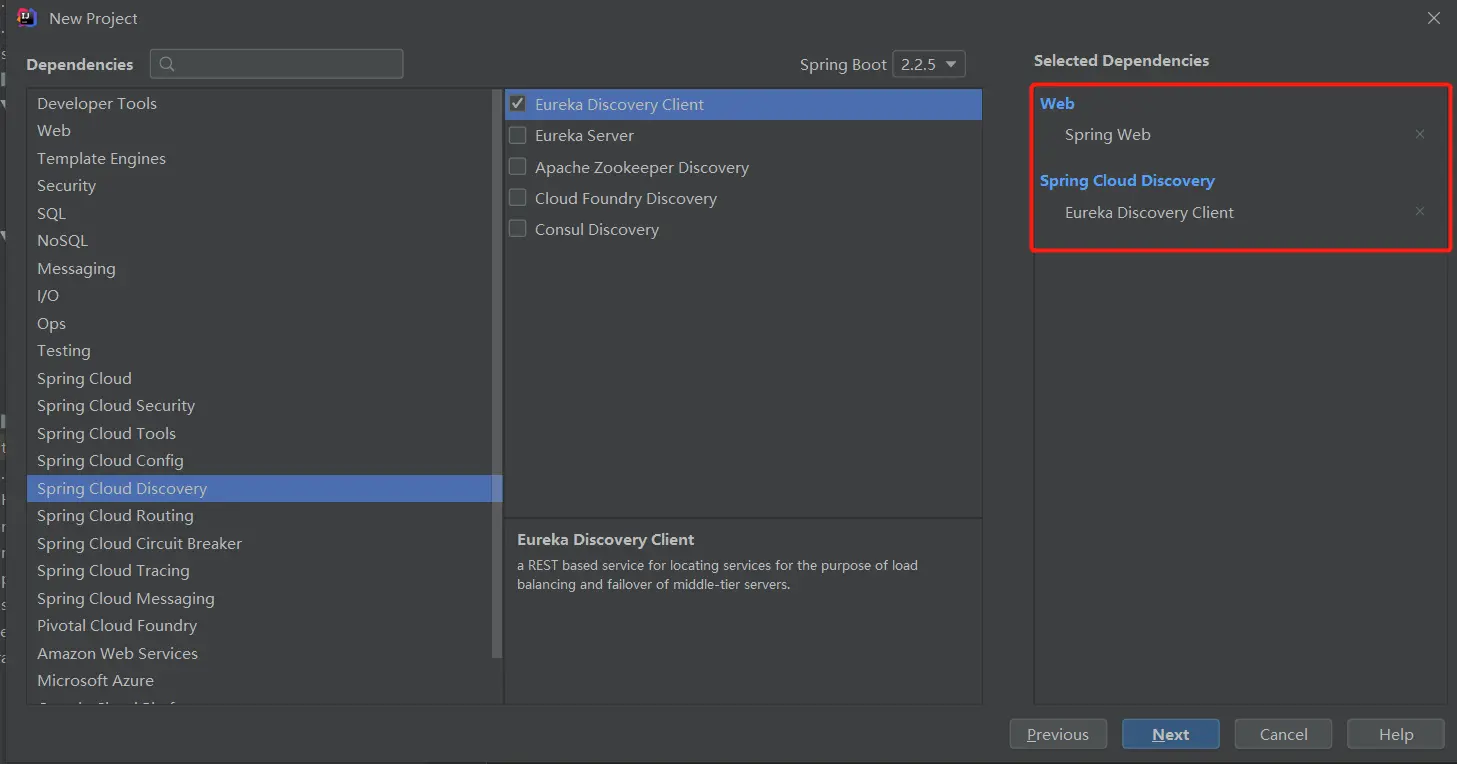Open the Spring Boot version dropdown

[x=929, y=64]
